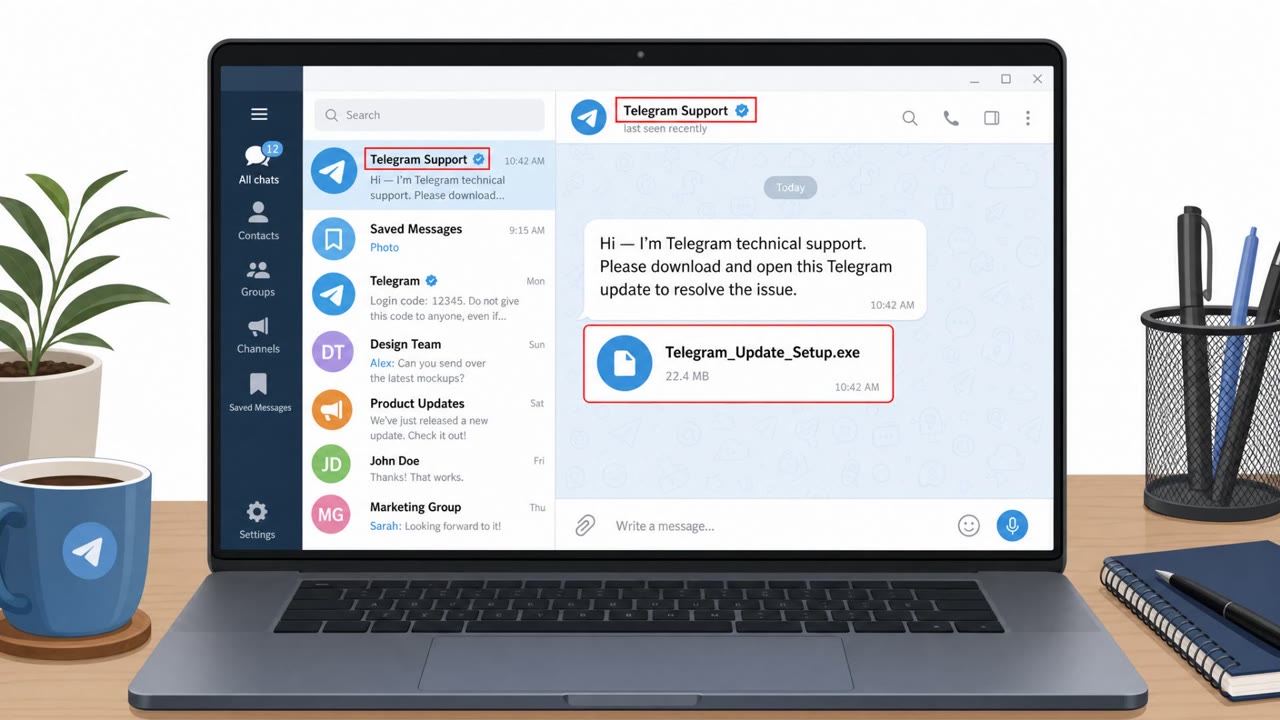Click the Telegram Support avatar in chat header

coord(589,117)
